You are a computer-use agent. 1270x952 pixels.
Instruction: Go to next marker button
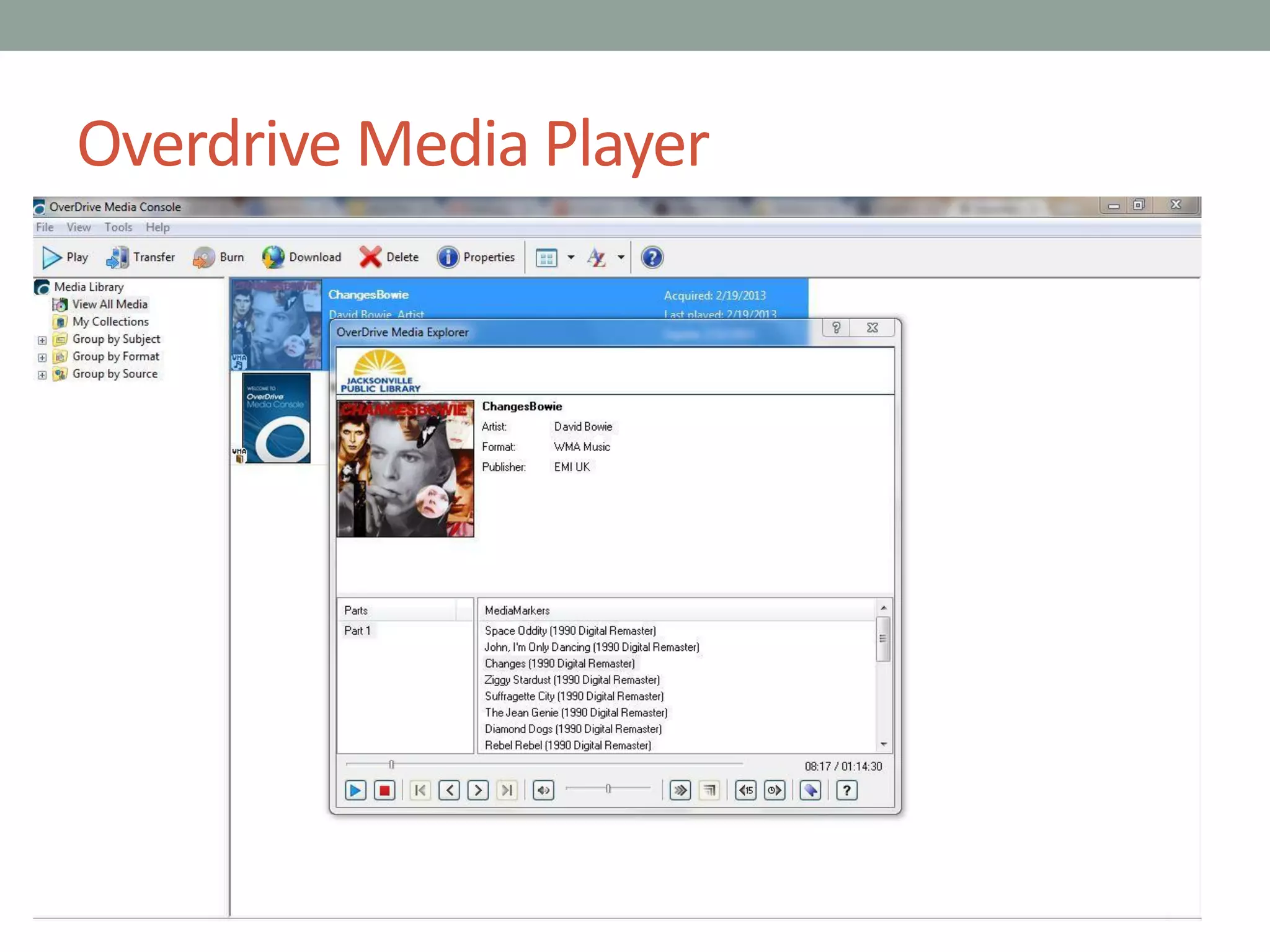point(478,790)
